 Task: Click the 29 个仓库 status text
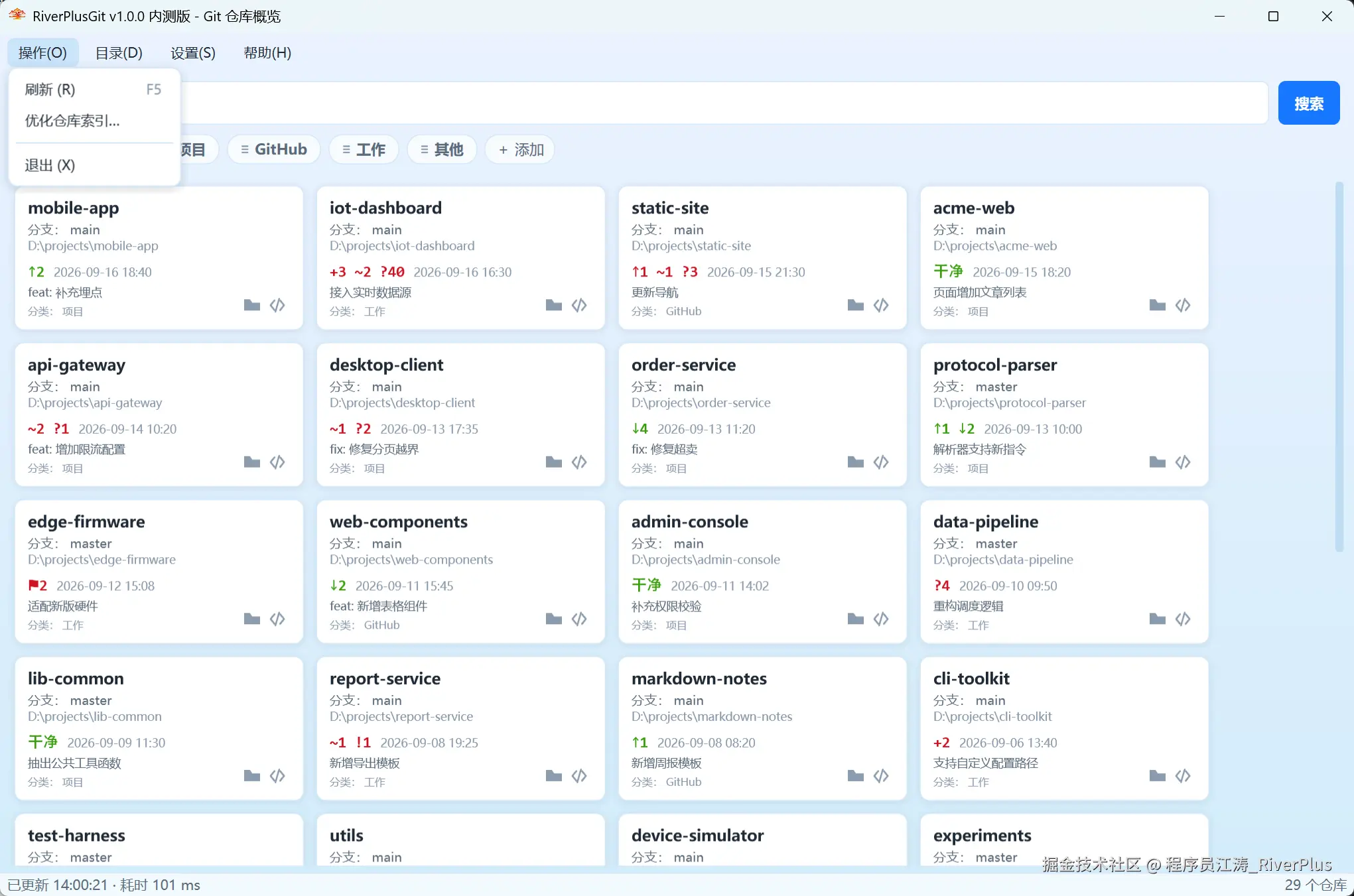coord(1315,885)
